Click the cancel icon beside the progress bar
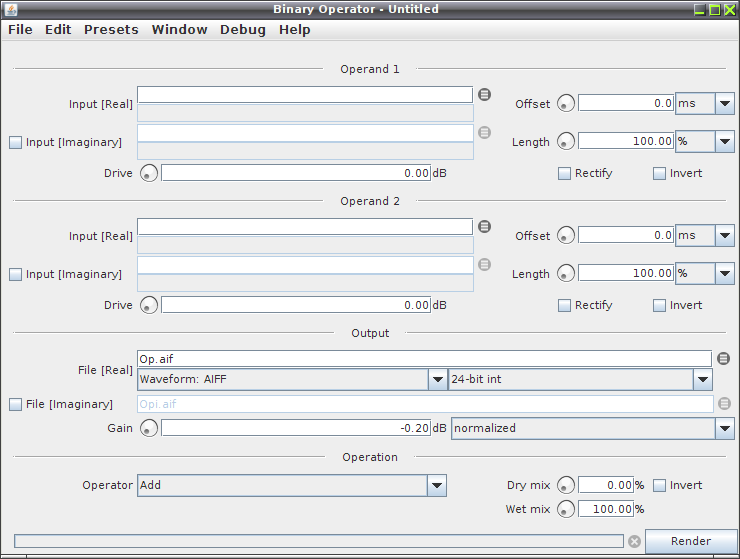 tap(634, 542)
